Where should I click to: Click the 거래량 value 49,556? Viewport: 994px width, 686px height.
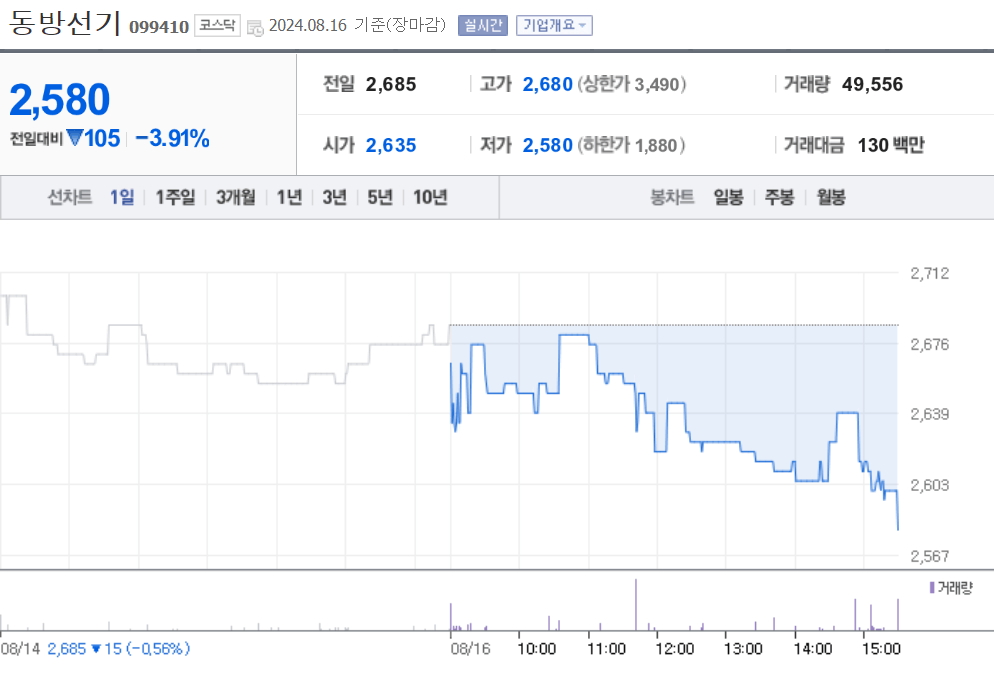pos(872,84)
